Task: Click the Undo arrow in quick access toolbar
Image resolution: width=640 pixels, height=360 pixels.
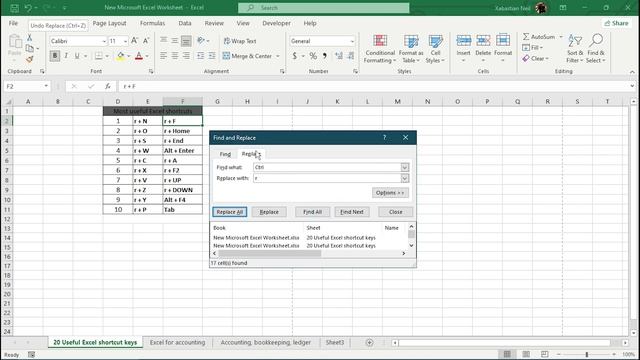Action: 28,8
